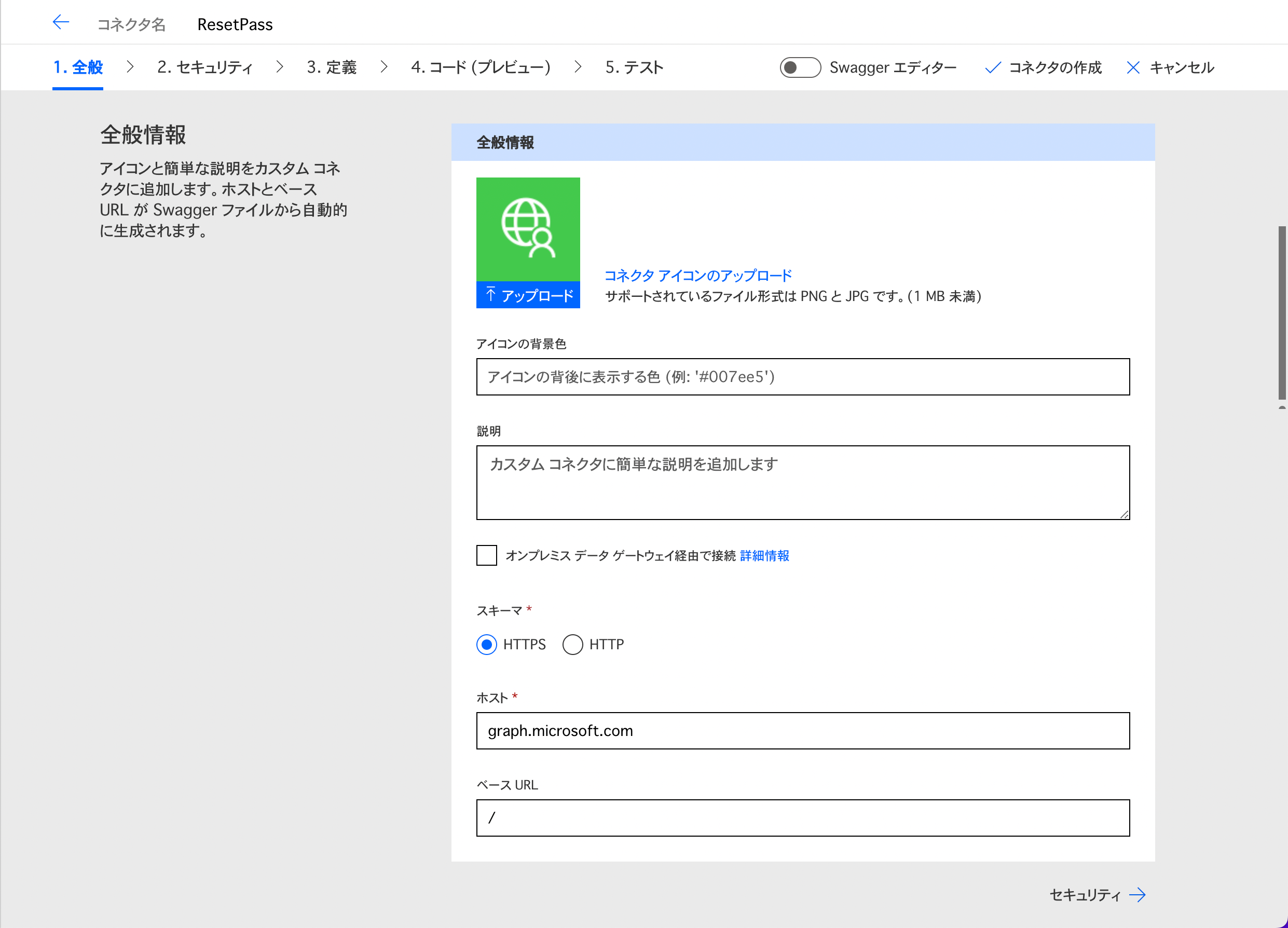The image size is (1288, 928).
Task: Click the chevron after 1. 全般
Action: click(x=130, y=67)
